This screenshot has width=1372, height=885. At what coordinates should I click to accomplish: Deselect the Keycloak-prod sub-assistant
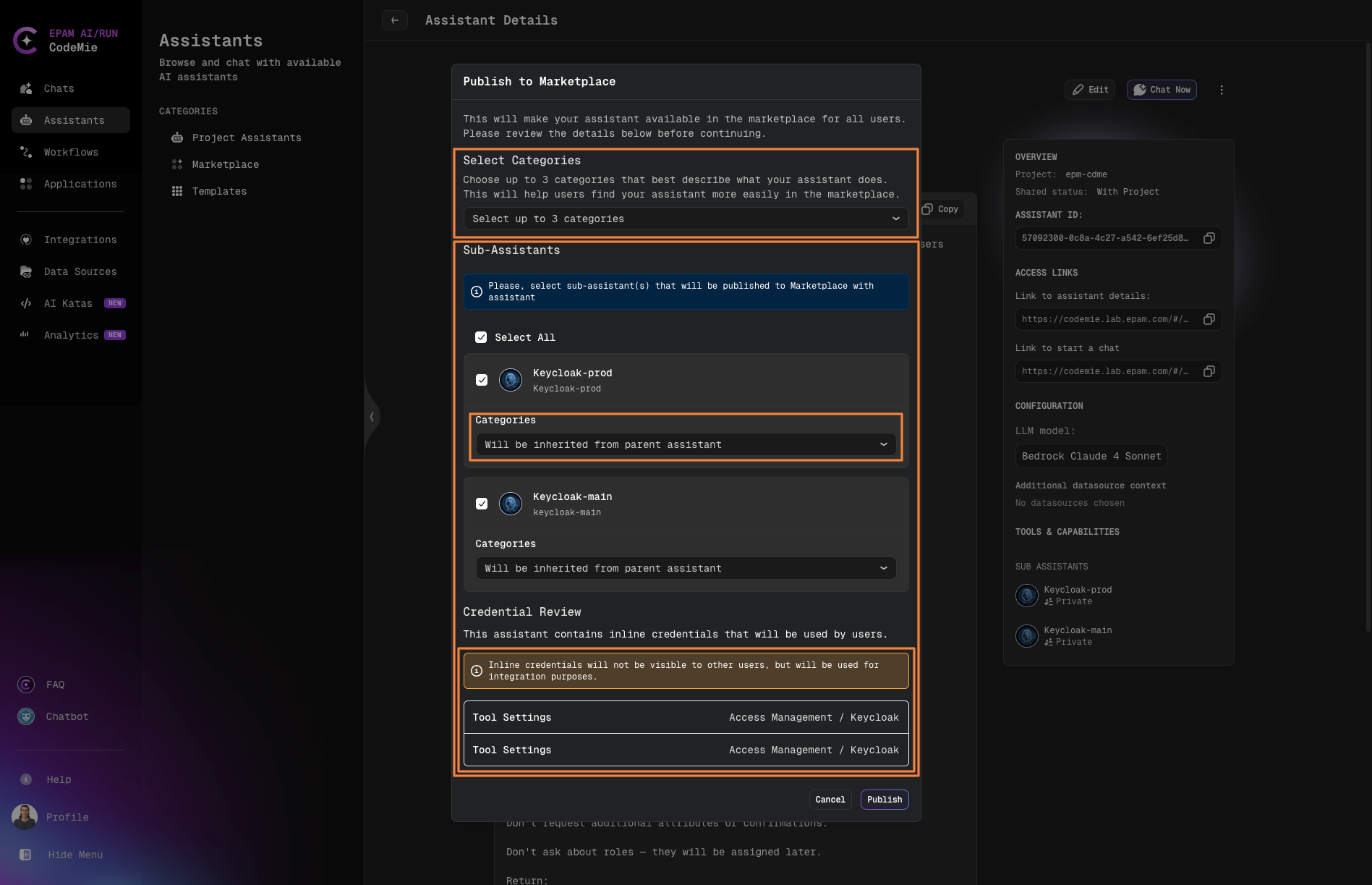(x=481, y=379)
